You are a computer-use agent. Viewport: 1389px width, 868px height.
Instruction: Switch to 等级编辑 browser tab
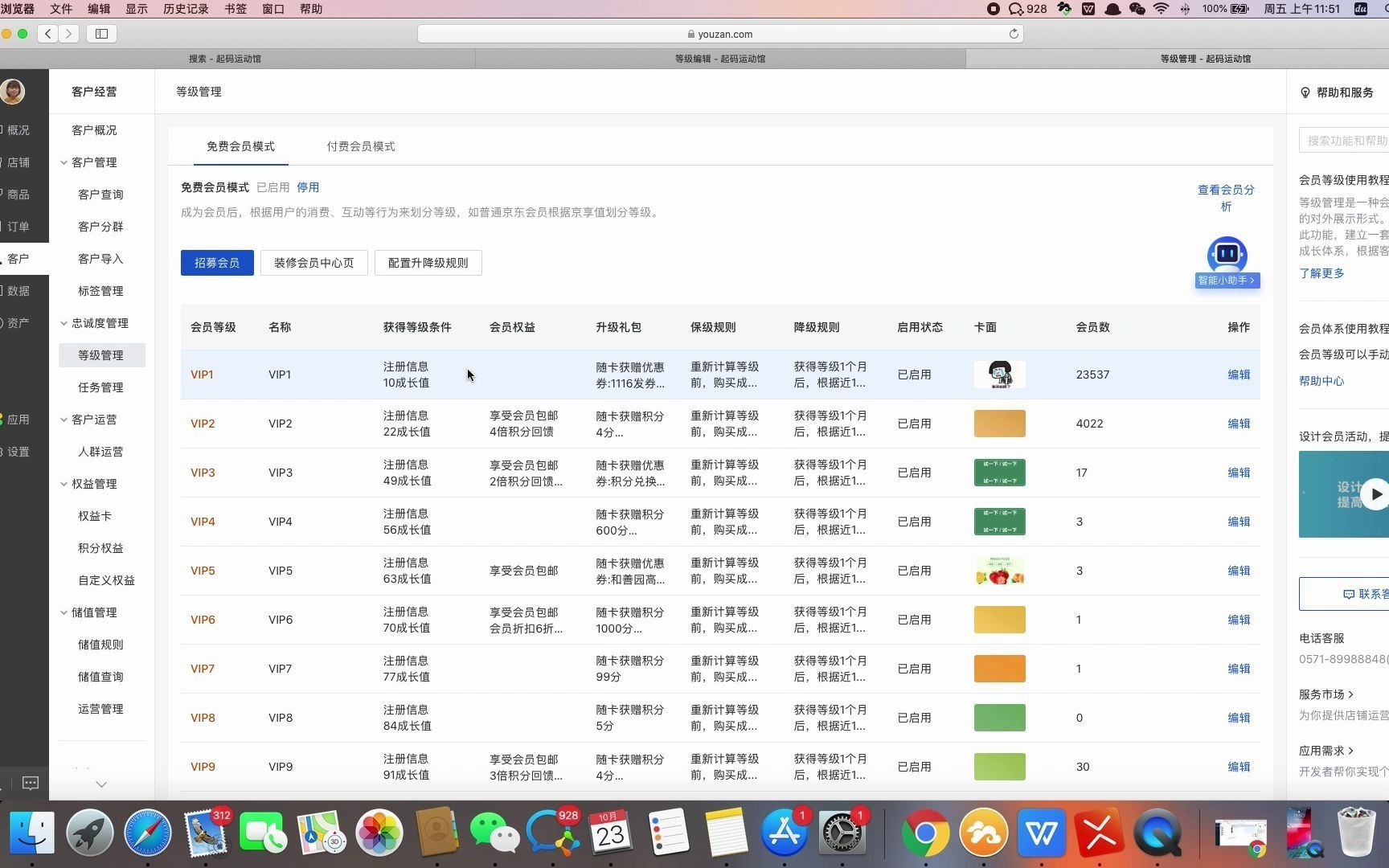click(x=720, y=59)
